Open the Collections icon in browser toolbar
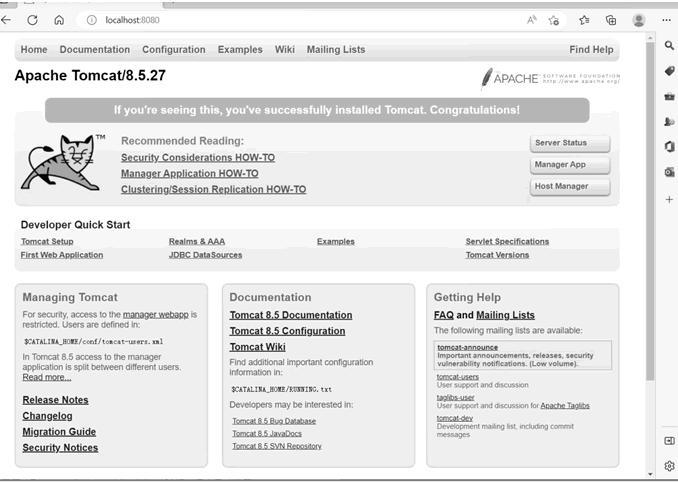Image resolution: width=678 pixels, height=483 pixels. point(611,20)
